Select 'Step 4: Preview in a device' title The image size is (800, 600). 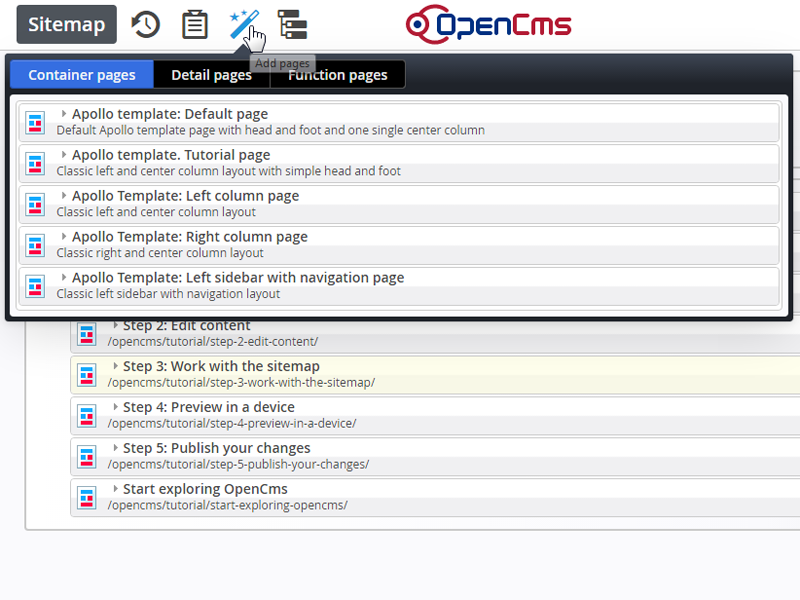[209, 407]
